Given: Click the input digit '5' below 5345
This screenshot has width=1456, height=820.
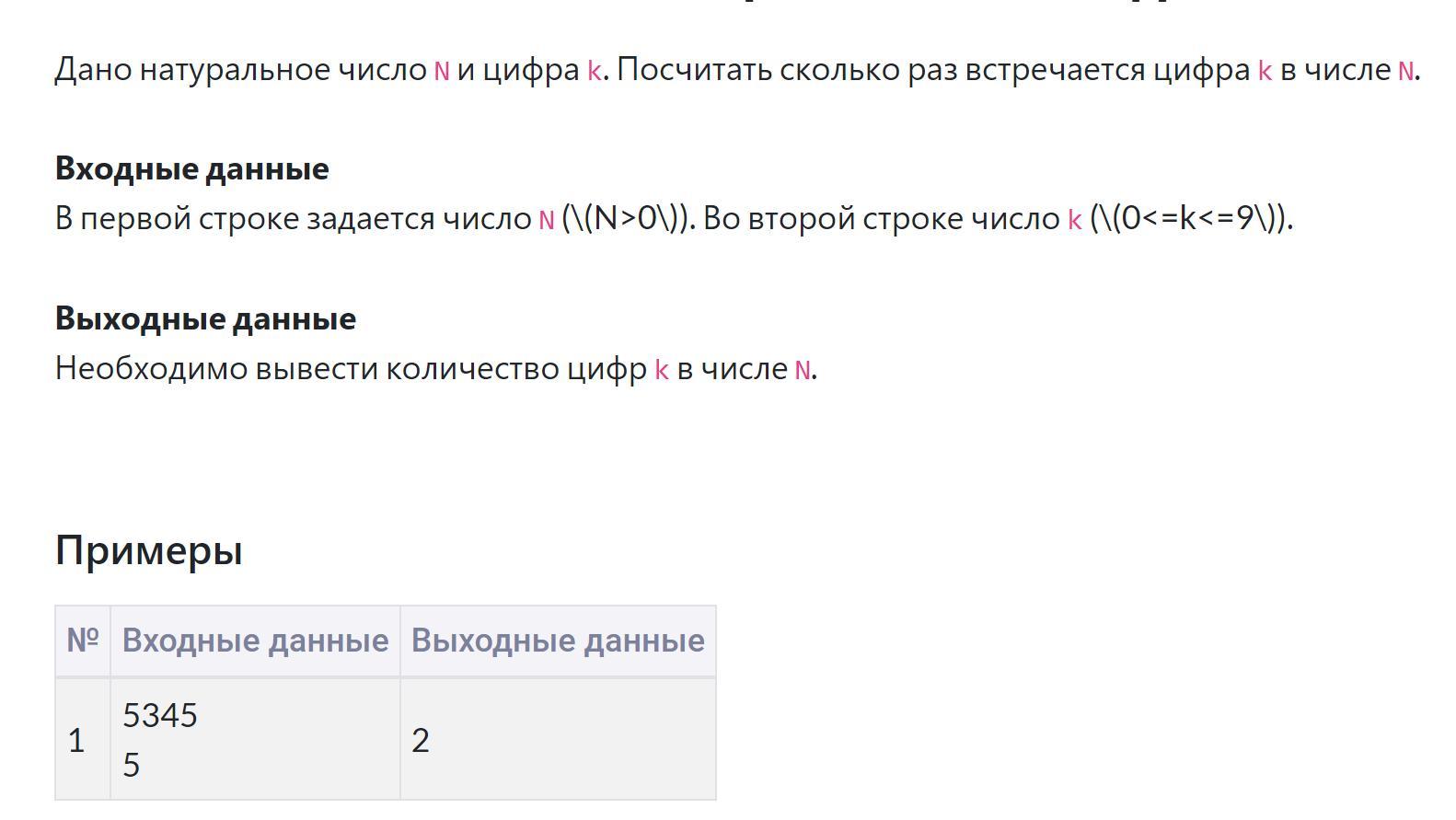Looking at the screenshot, I should click(132, 765).
